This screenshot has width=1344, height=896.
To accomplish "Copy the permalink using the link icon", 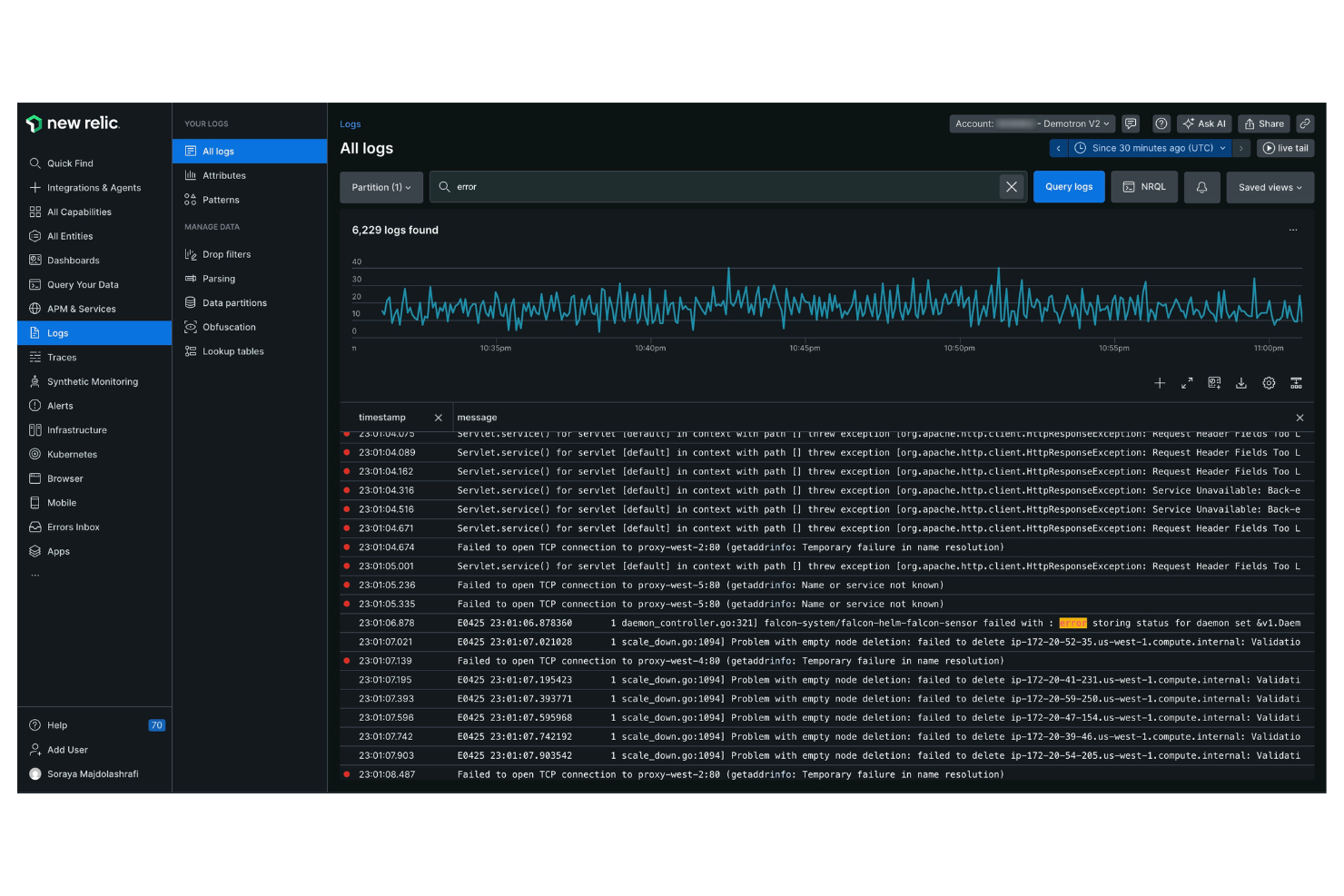I will tap(1305, 123).
